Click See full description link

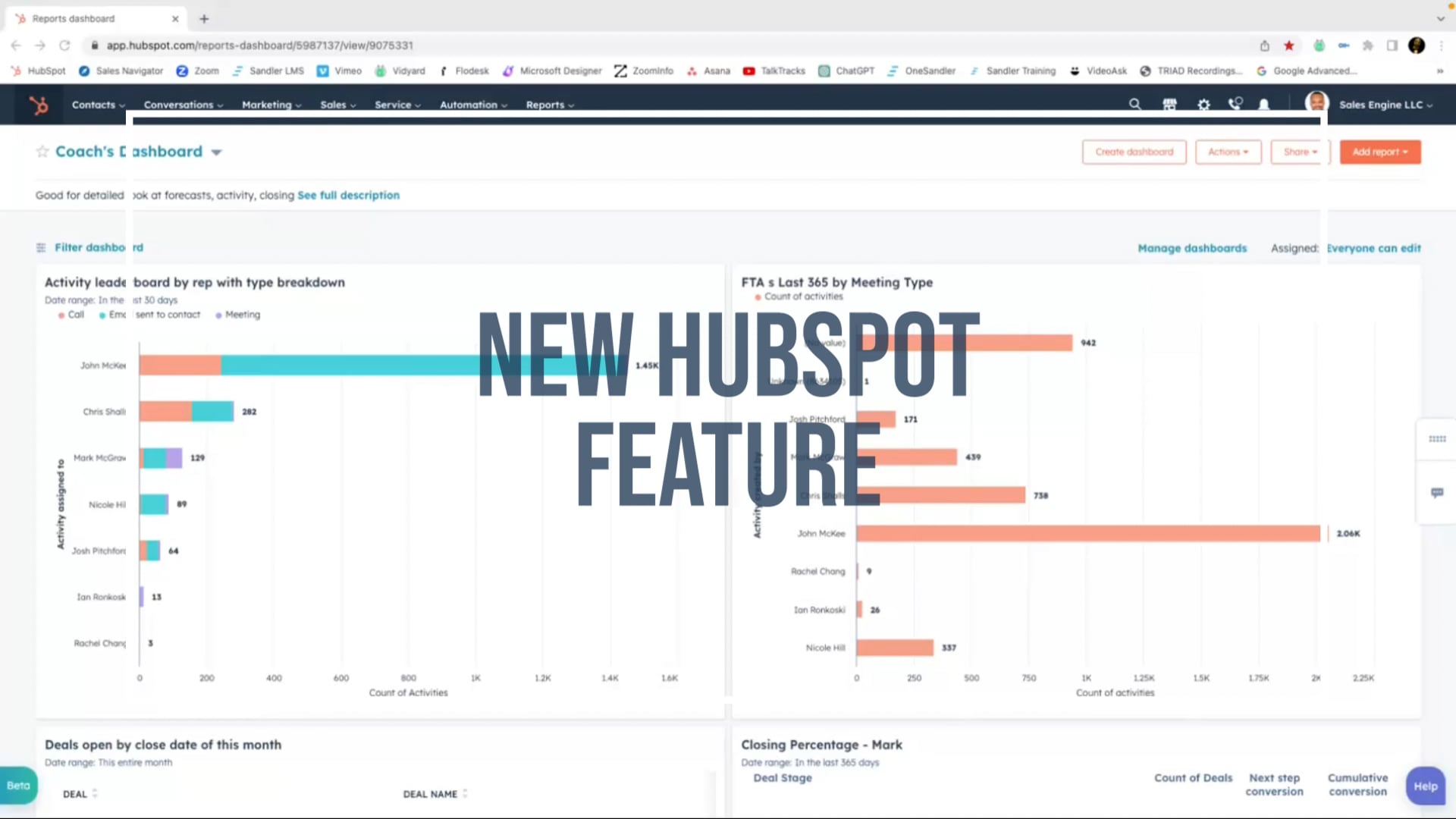pyautogui.click(x=348, y=195)
